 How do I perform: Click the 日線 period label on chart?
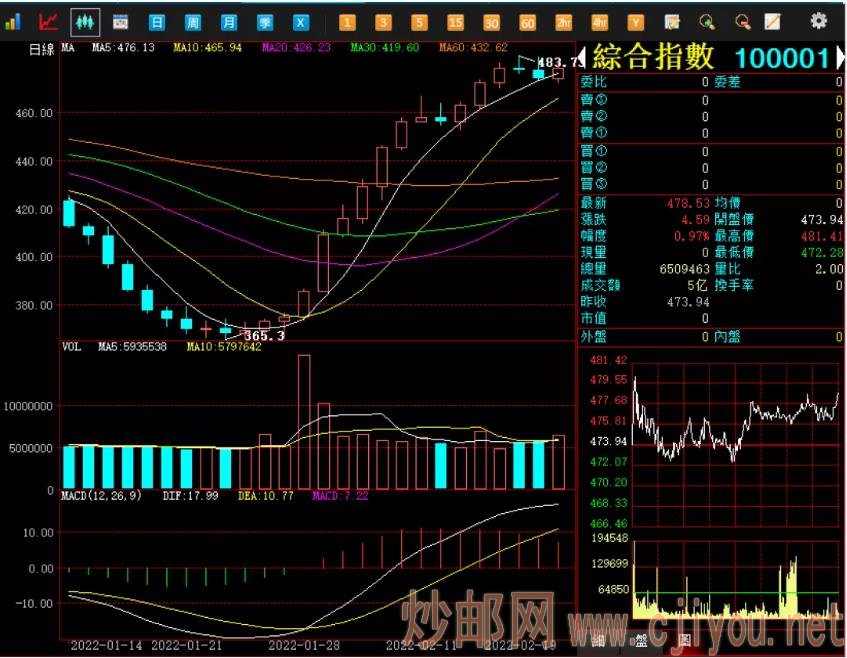tap(41, 48)
